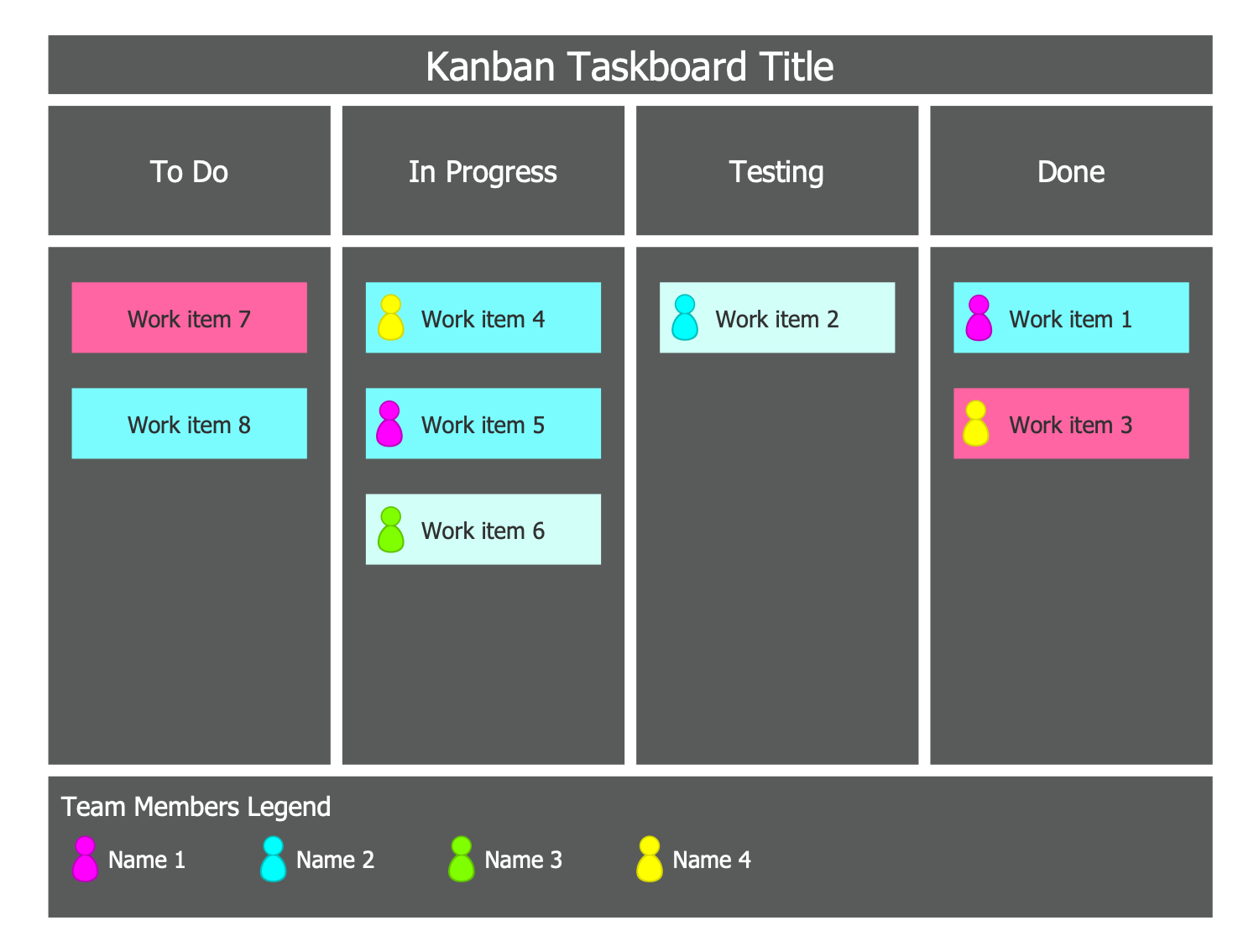Image resolution: width=1259 pixels, height=952 pixels.
Task: Click the yellow person icon on Work item 4
Action: click(391, 317)
